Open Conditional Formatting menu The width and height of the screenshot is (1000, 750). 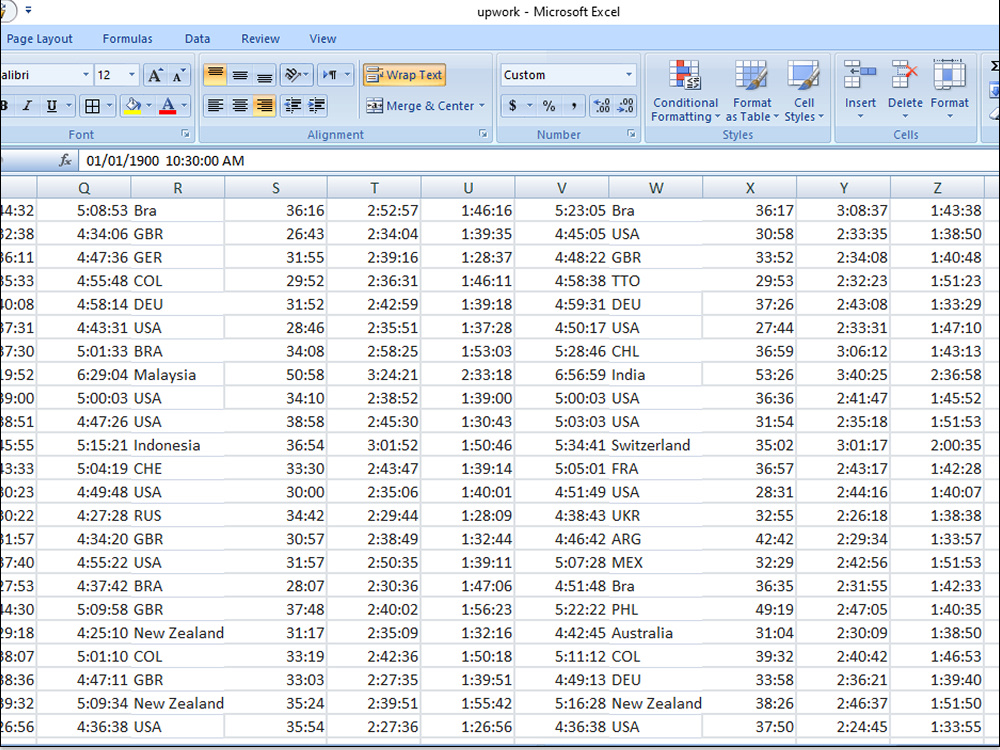685,91
